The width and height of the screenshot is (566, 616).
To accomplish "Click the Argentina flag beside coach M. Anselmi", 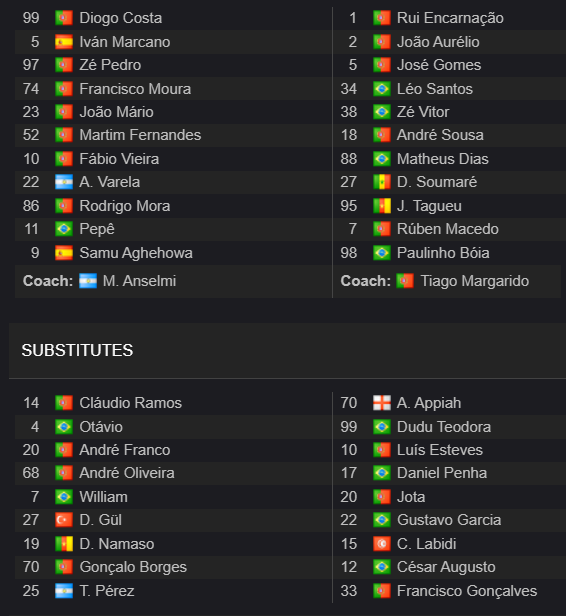I will point(88,281).
